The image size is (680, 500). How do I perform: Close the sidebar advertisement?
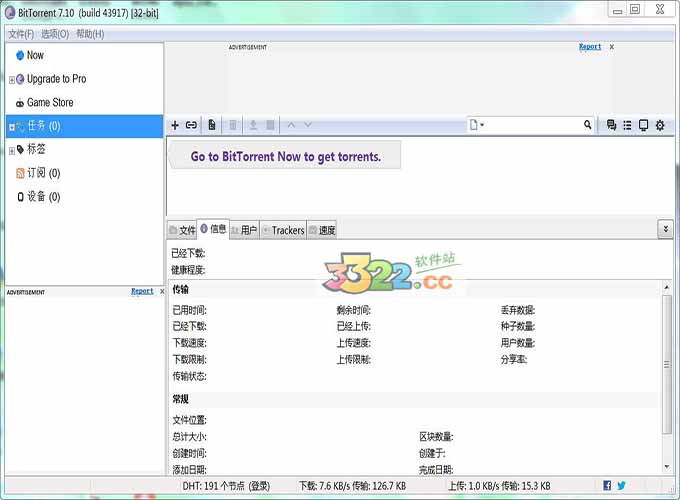point(162,291)
